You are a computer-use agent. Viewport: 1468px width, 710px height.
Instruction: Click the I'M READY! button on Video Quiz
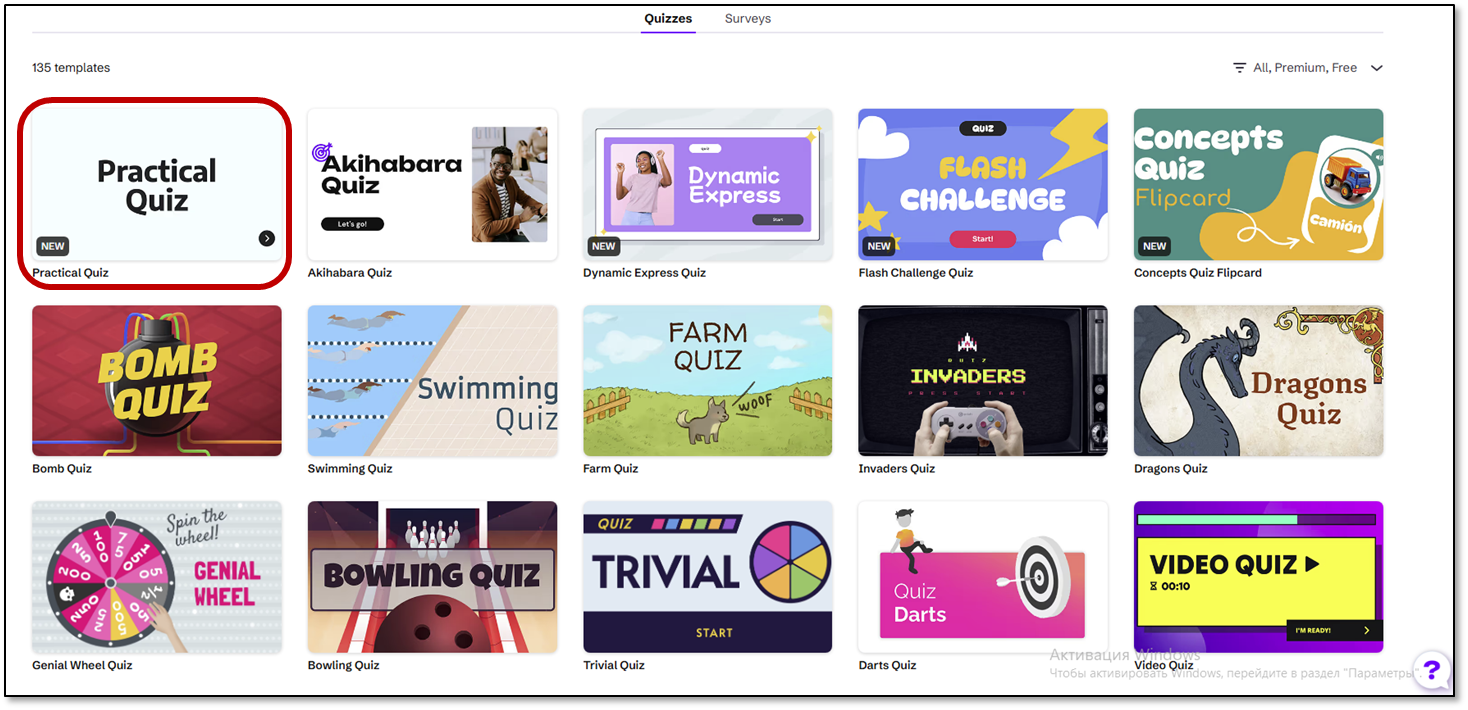[x=1334, y=630]
